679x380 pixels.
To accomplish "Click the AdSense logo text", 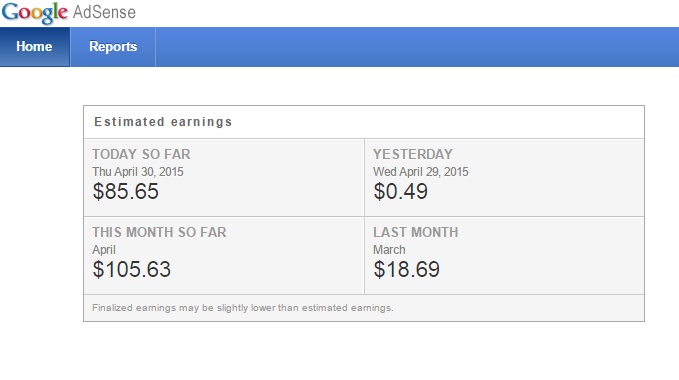I will tap(104, 12).
